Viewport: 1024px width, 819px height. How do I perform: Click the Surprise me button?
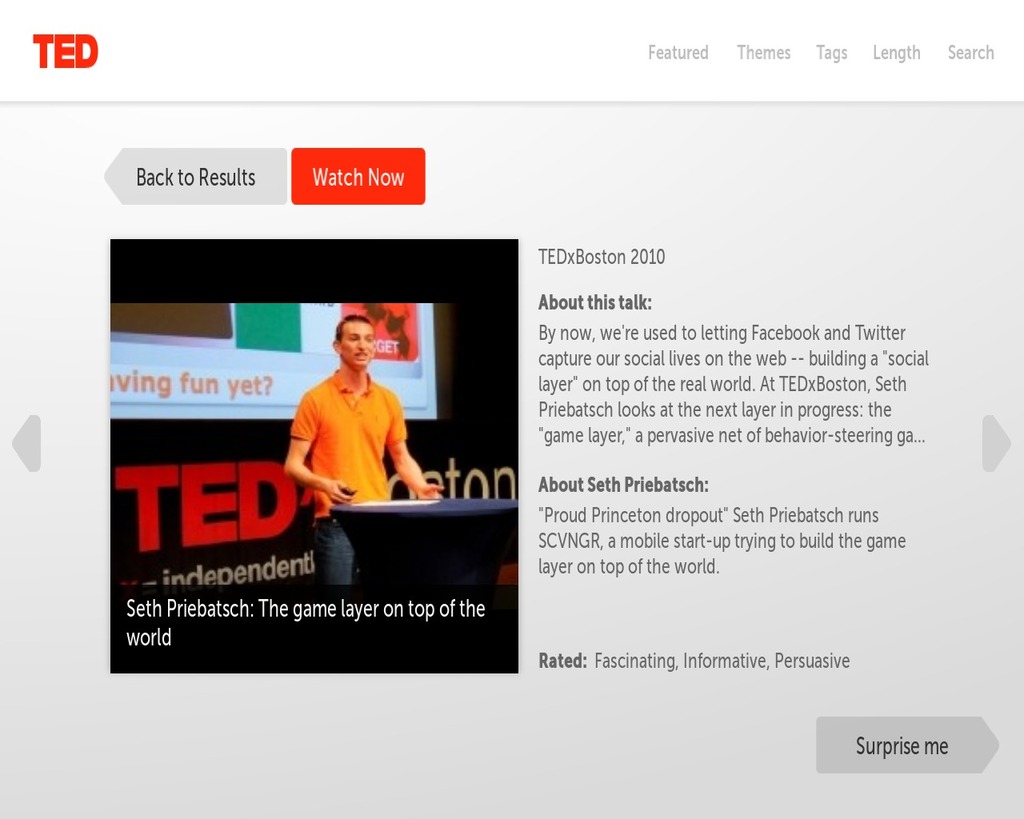point(907,745)
